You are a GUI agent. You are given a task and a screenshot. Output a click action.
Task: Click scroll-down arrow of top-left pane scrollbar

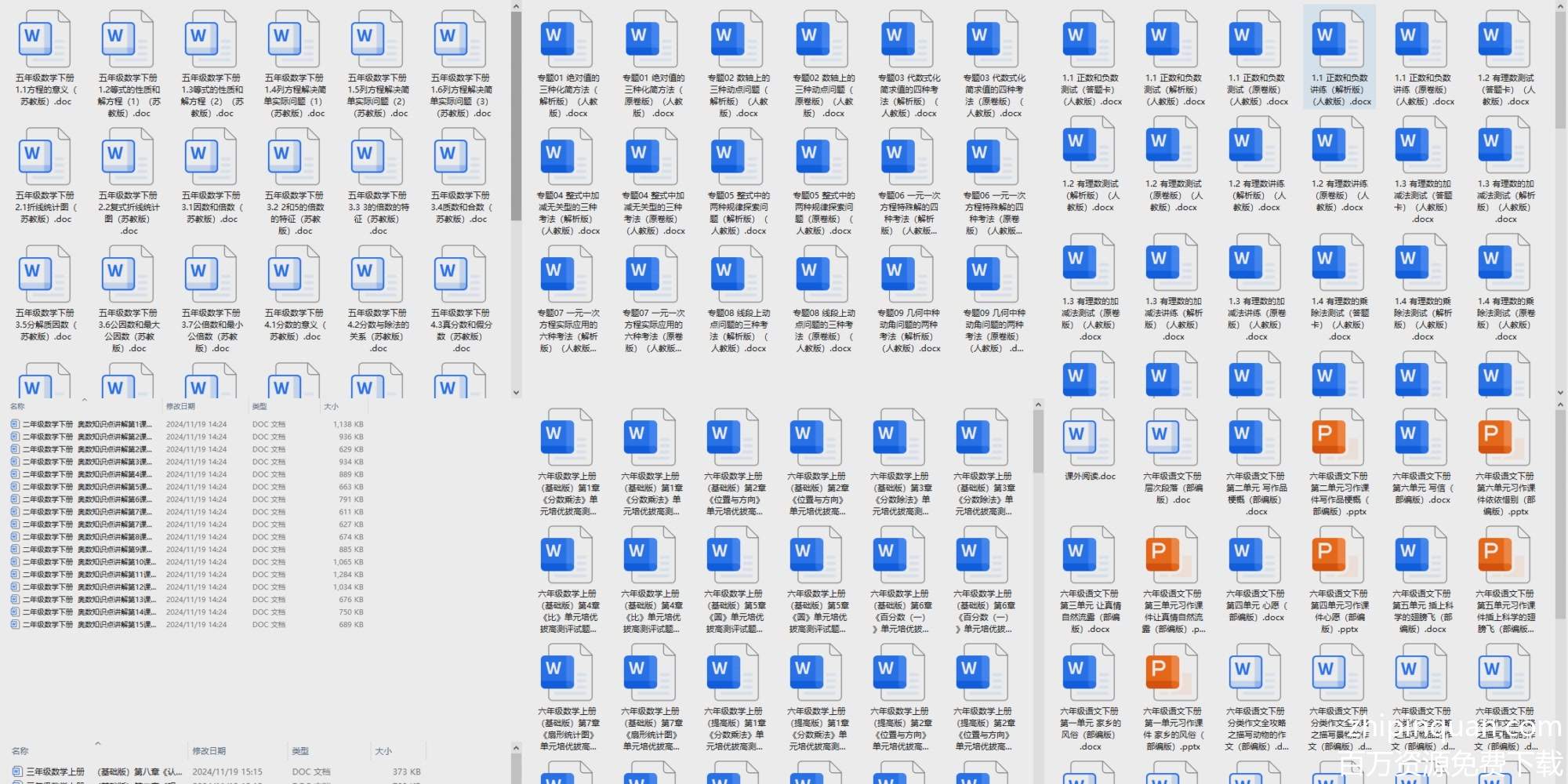(516, 392)
